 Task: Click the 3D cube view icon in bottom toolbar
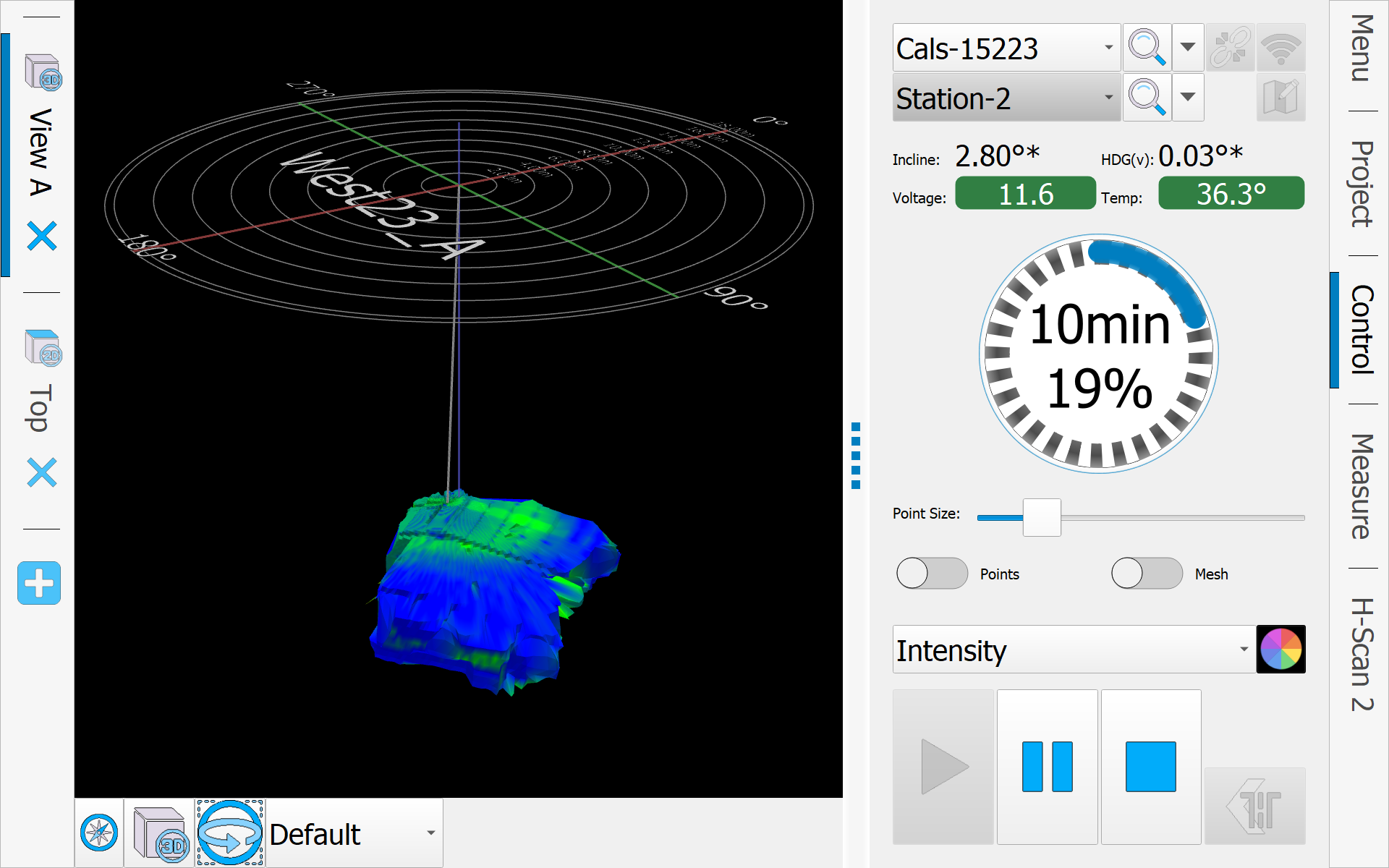[160, 833]
